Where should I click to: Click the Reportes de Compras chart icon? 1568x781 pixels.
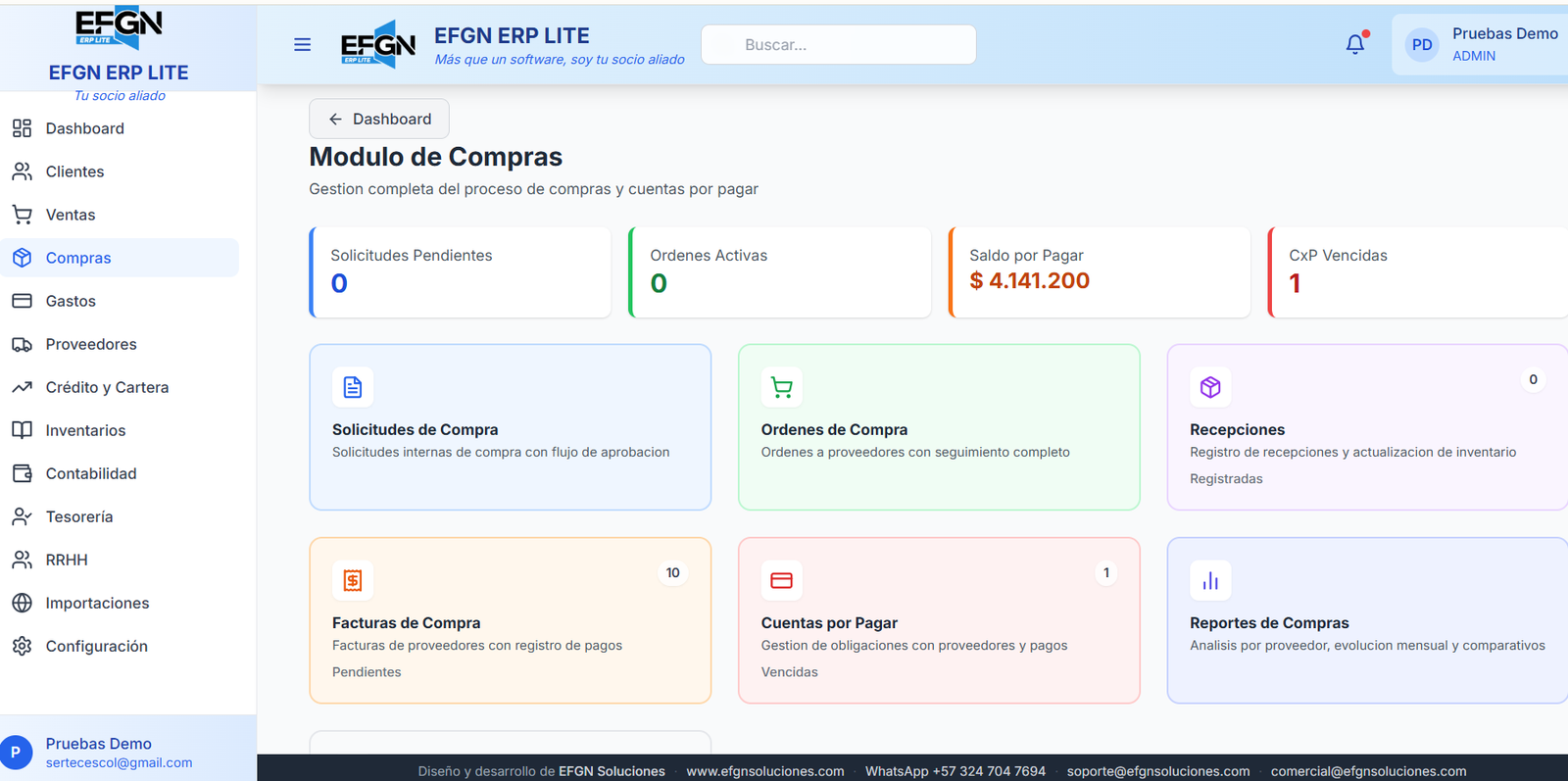(1210, 580)
